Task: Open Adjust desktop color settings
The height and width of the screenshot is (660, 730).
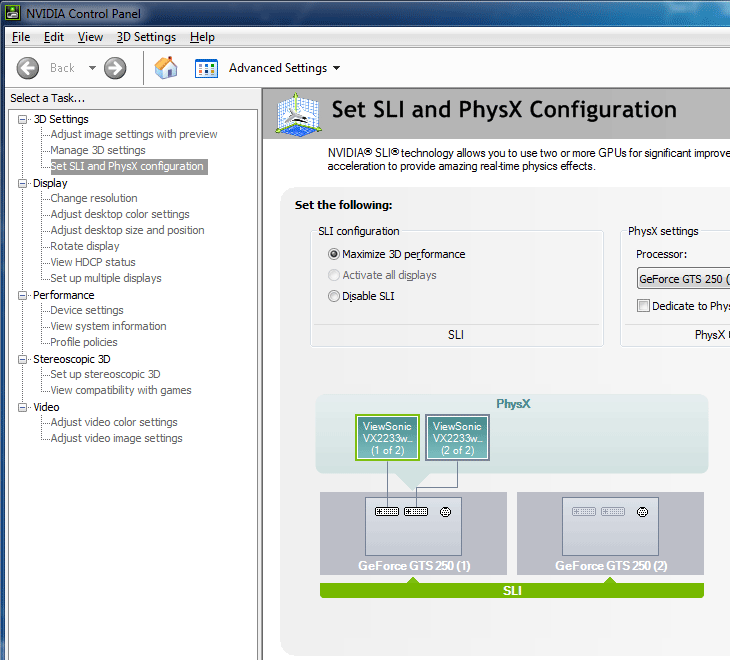Action: click(x=120, y=214)
